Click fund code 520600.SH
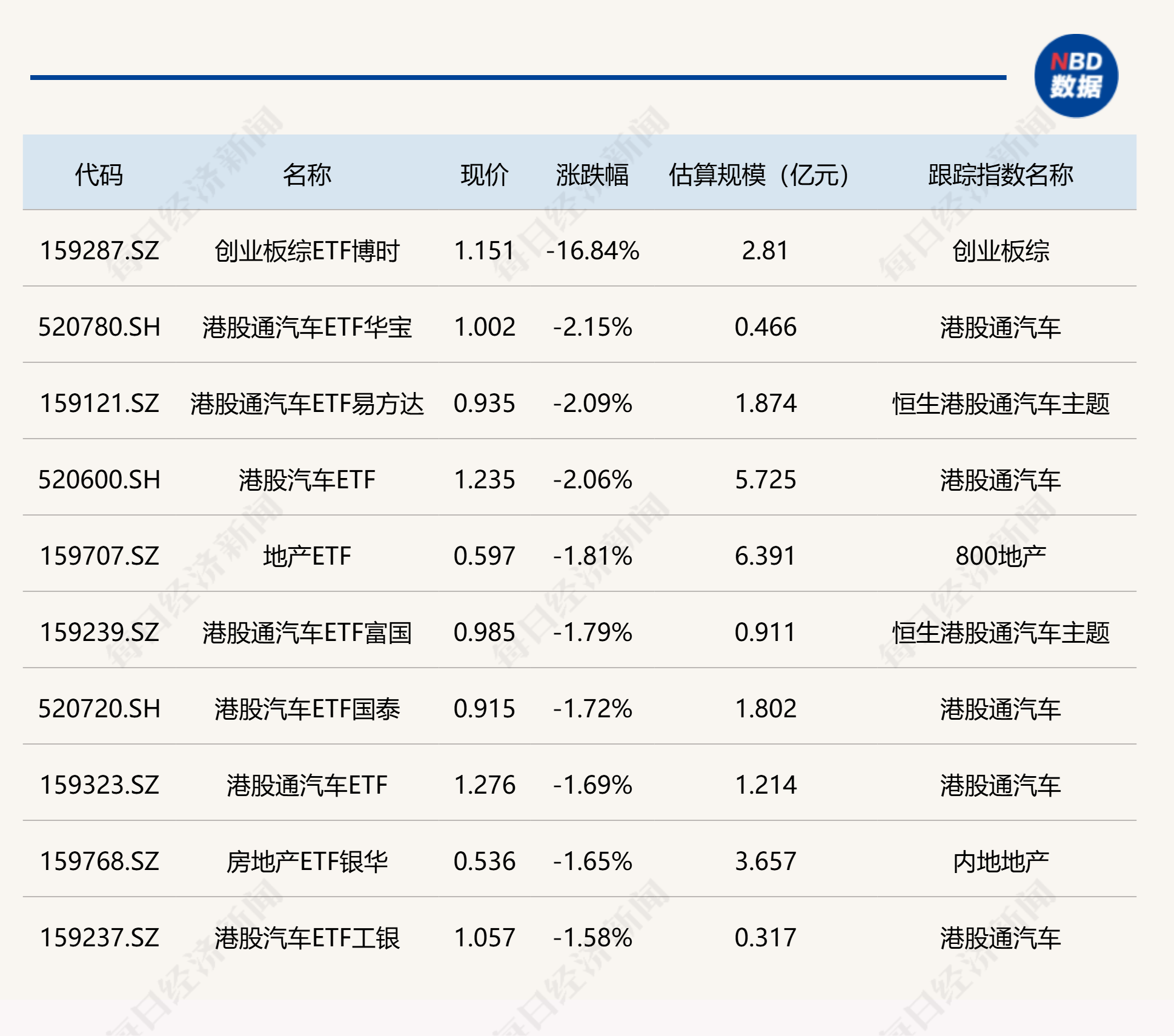1174x1036 pixels. coord(99,479)
